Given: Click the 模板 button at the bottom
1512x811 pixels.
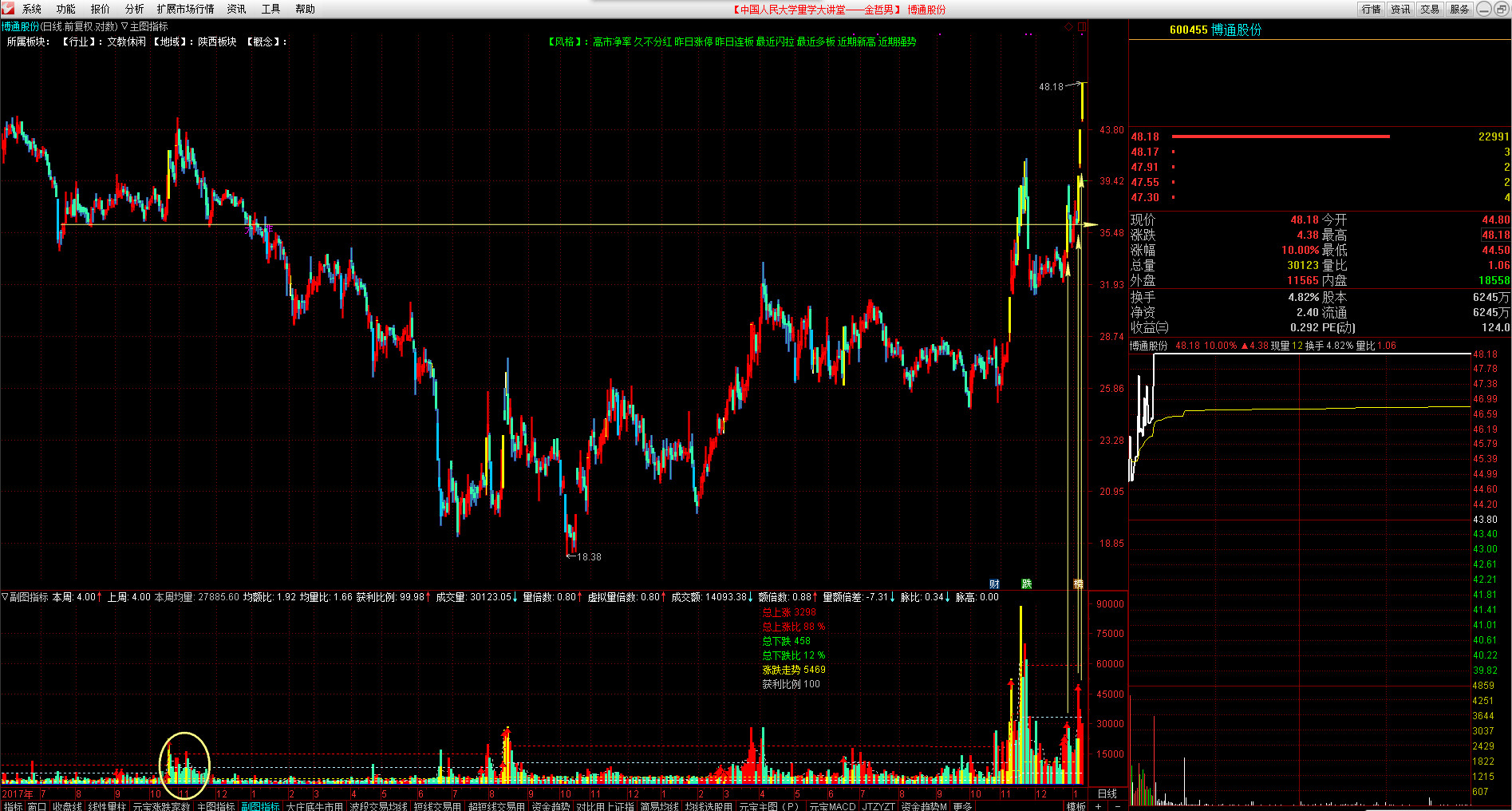Looking at the screenshot, I should pyautogui.click(x=1076, y=805).
